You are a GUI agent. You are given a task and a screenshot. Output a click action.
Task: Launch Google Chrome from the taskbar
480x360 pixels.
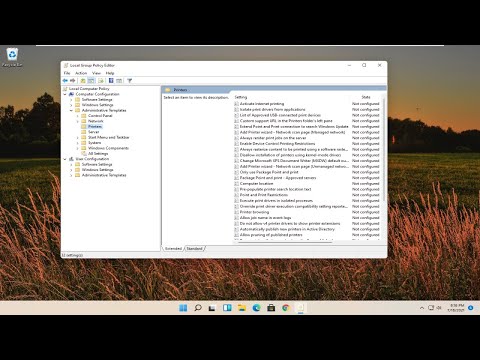[286, 308]
